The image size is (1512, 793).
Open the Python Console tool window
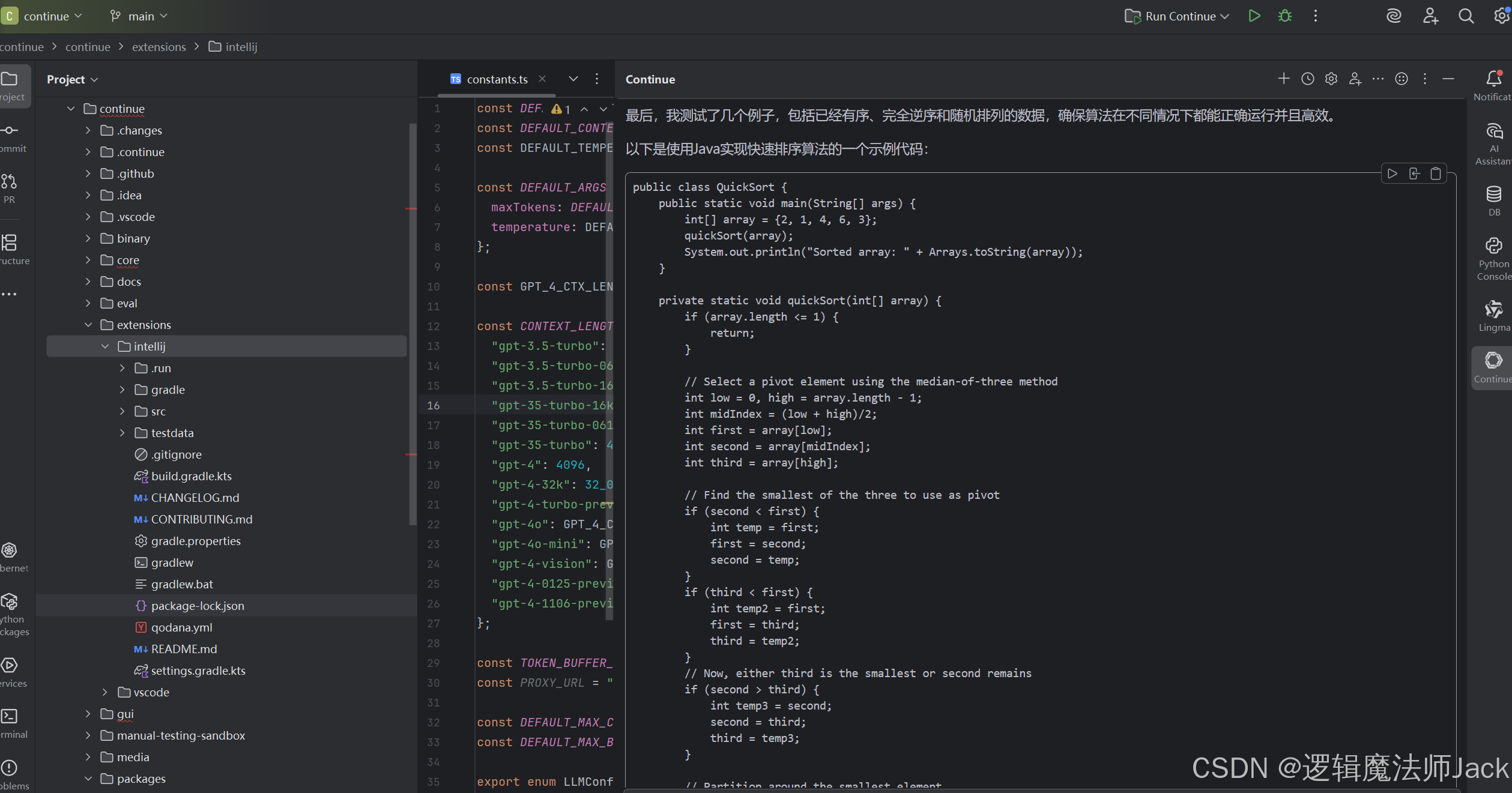point(1493,259)
